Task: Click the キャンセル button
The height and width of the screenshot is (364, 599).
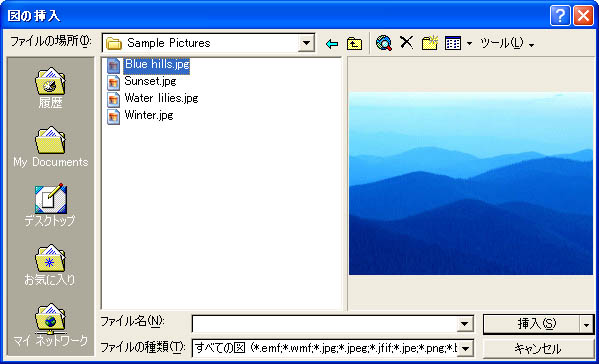Action: pyautogui.click(x=538, y=349)
